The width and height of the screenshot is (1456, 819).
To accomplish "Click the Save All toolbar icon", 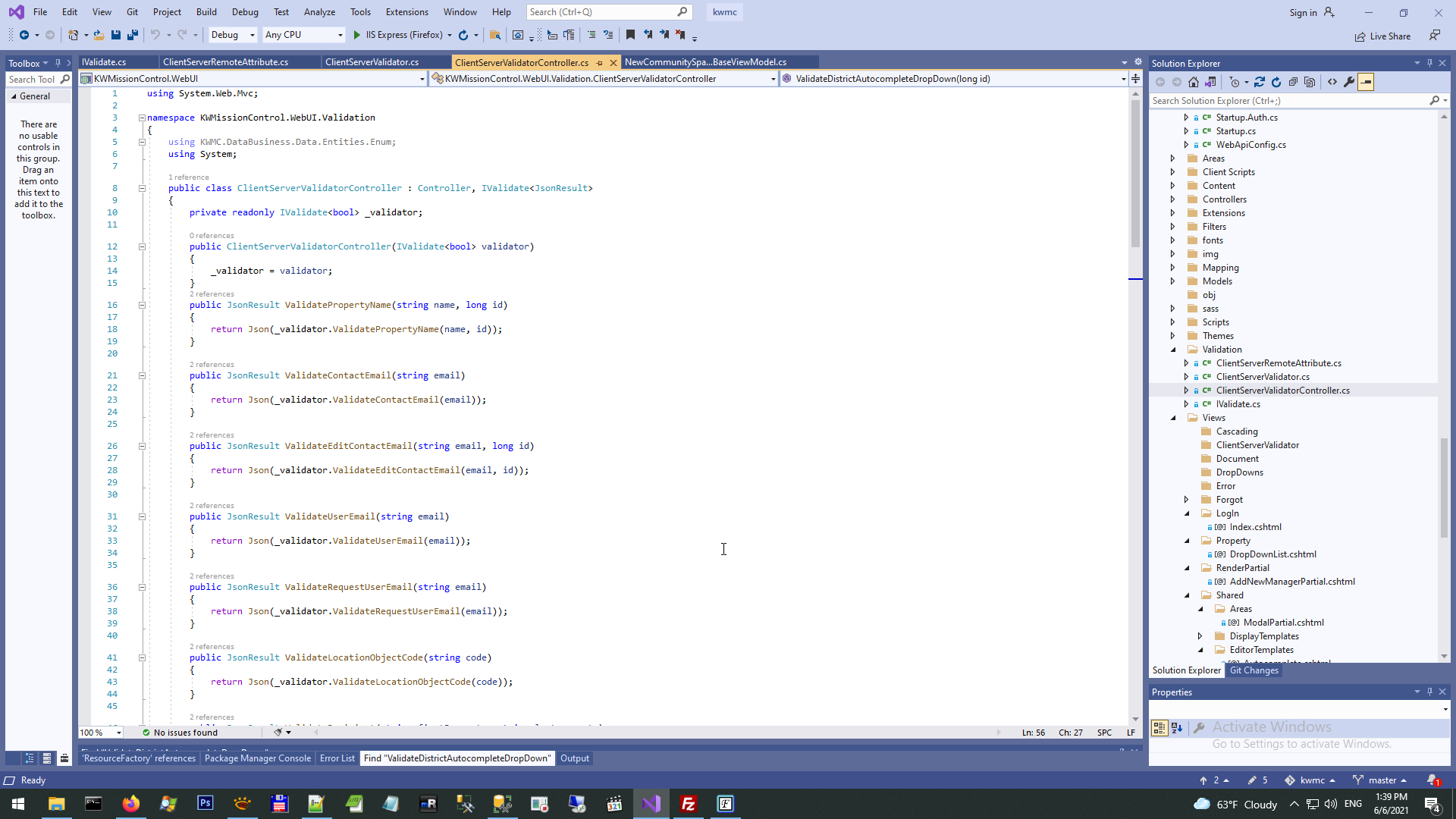I will 132,35.
